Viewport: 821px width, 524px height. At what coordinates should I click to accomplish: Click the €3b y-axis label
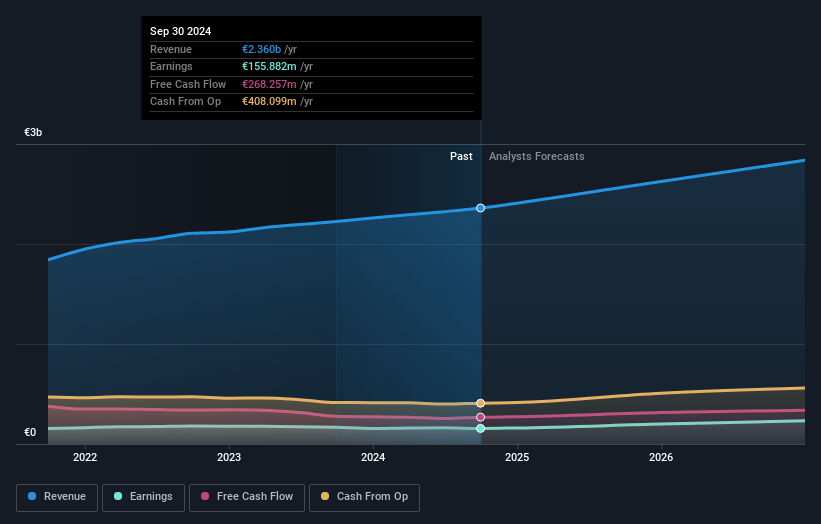pyautogui.click(x=33, y=132)
